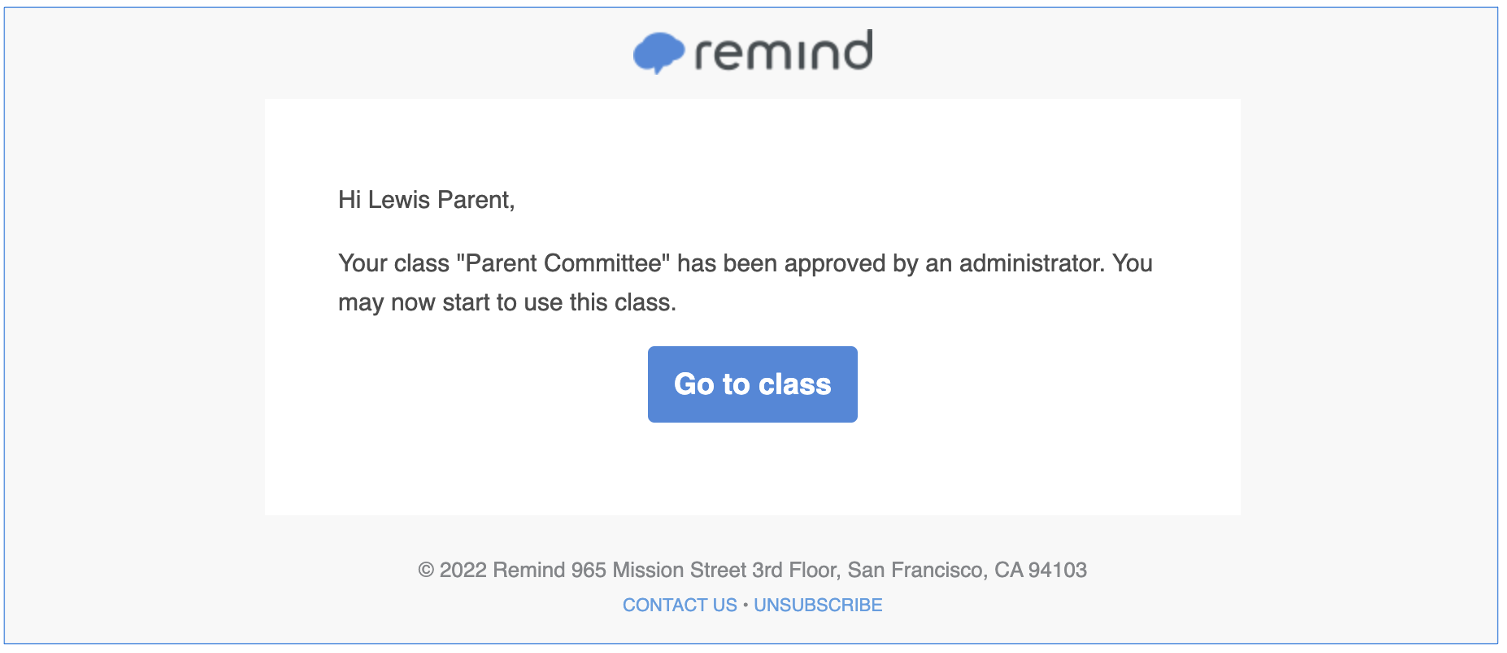Viewport: 1507px width, 653px height.
Task: Click the "remind" wordmark in the header
Action: (x=783, y=52)
